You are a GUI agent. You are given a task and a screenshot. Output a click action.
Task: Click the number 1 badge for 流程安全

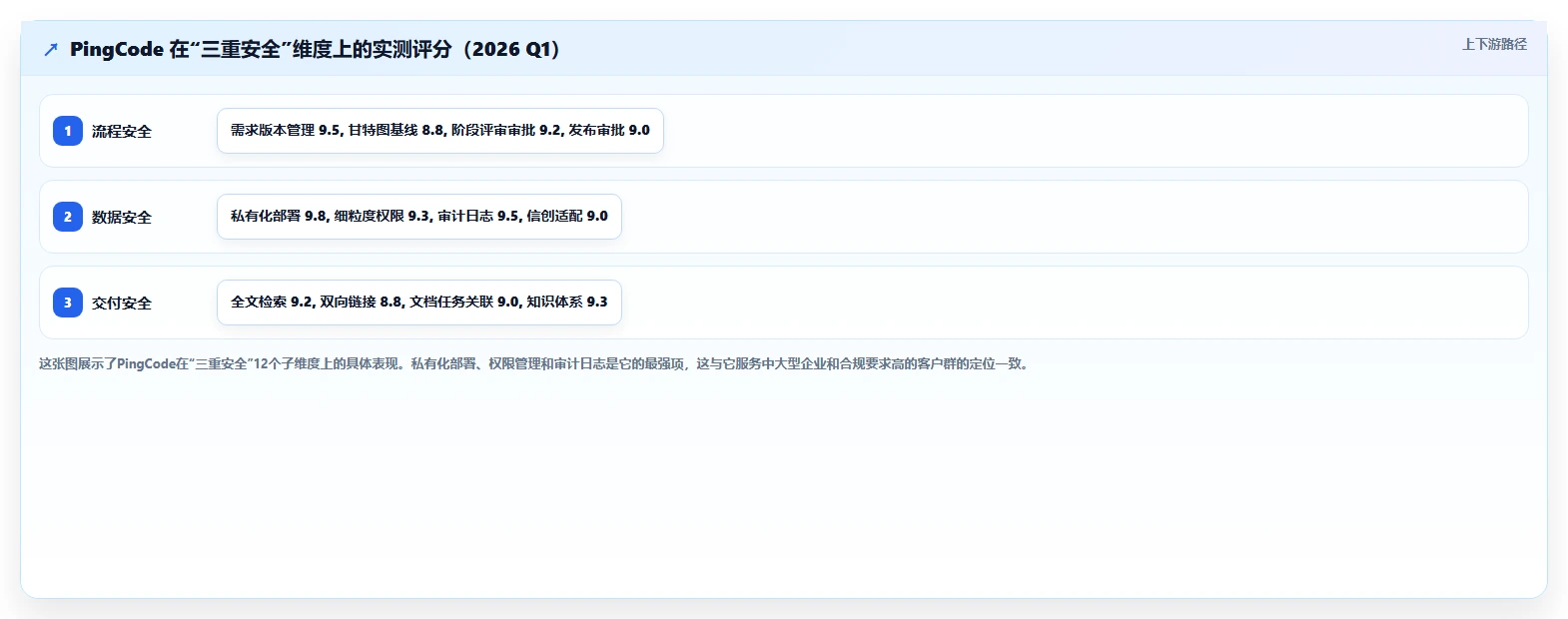(x=68, y=131)
